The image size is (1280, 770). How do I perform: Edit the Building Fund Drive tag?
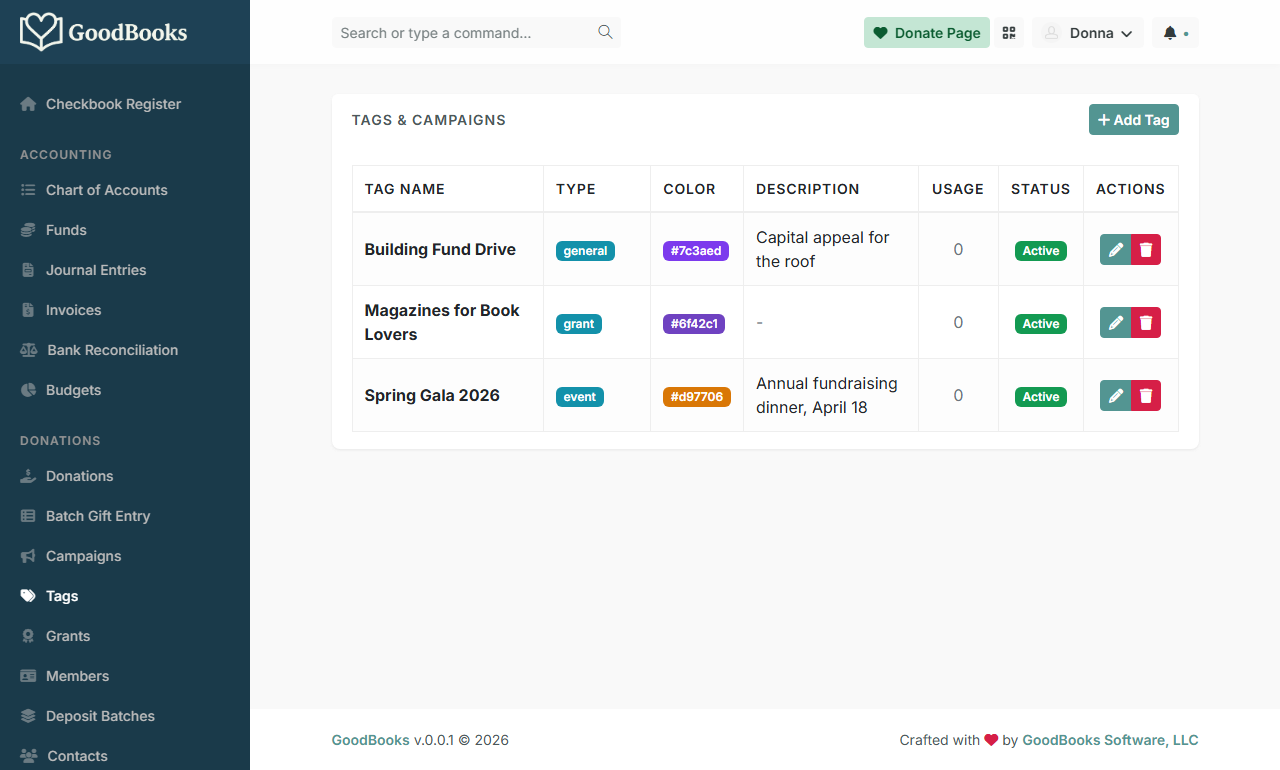point(1115,249)
